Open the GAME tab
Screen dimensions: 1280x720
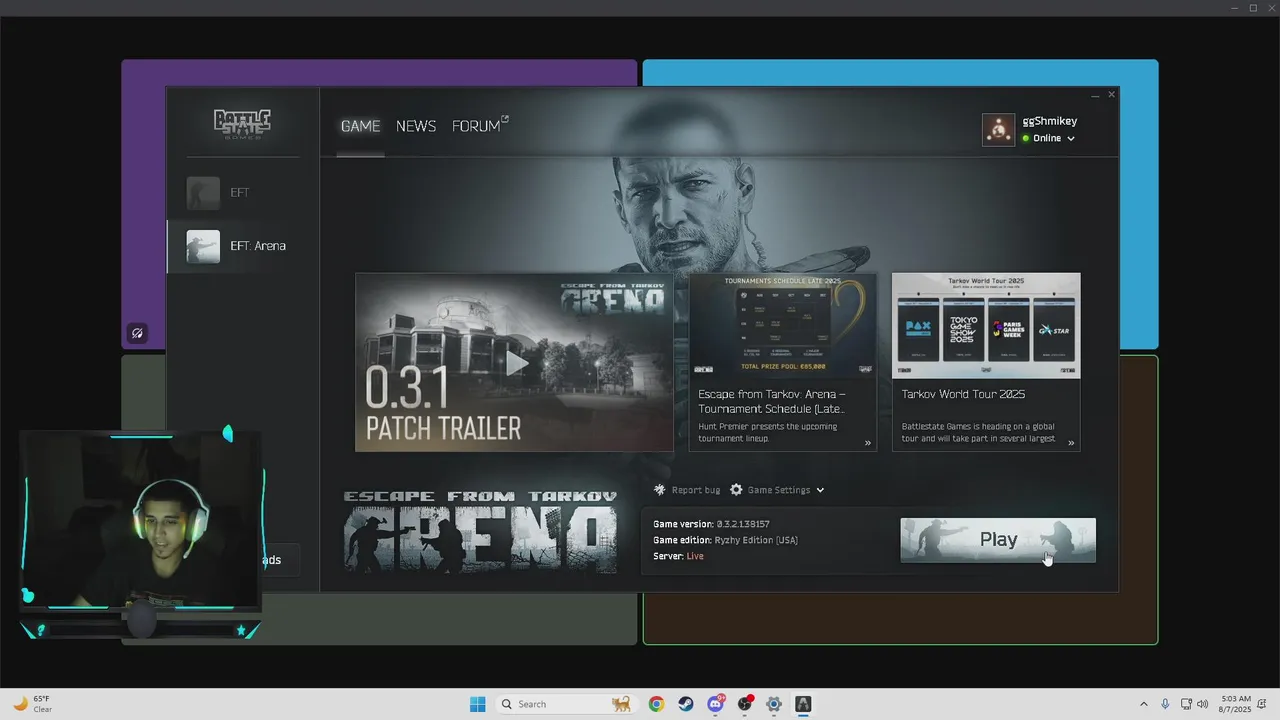coord(360,126)
